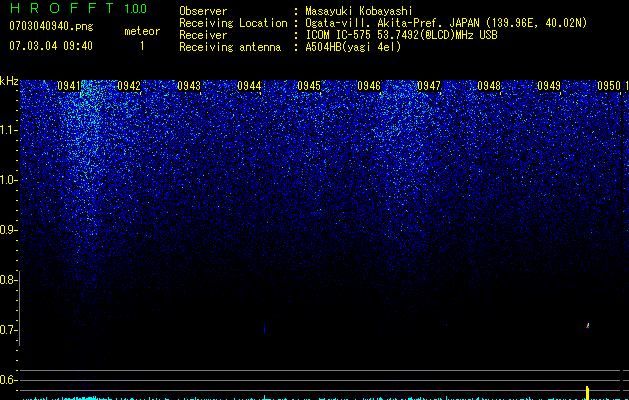Image resolution: width=629 pixels, height=400 pixels.
Task: Click the 'Receiving antenna' label
Action: 230,47
